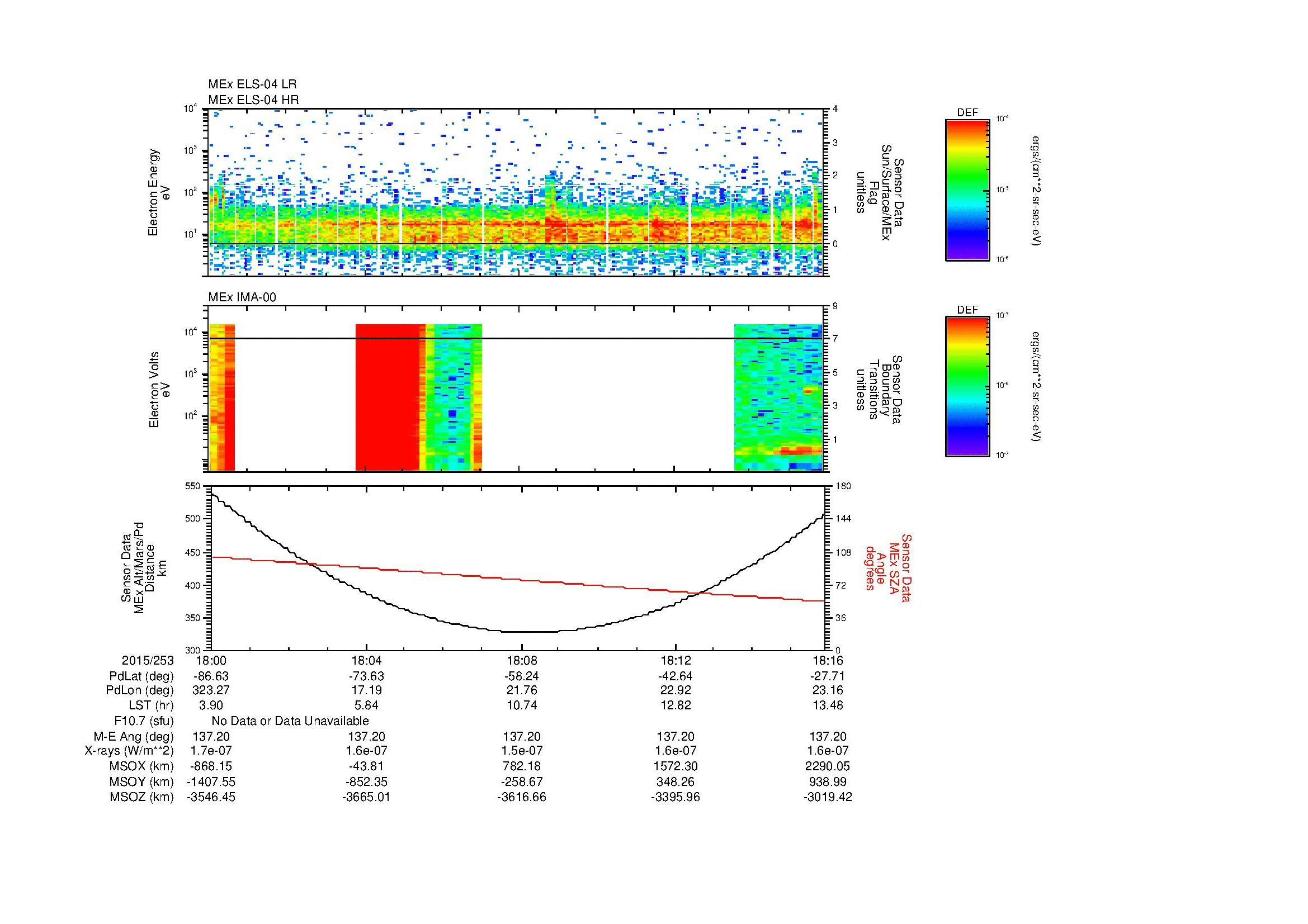The height and width of the screenshot is (924, 1308).
Task: Click the 'MSOX (km)' row label
Action: (x=142, y=766)
